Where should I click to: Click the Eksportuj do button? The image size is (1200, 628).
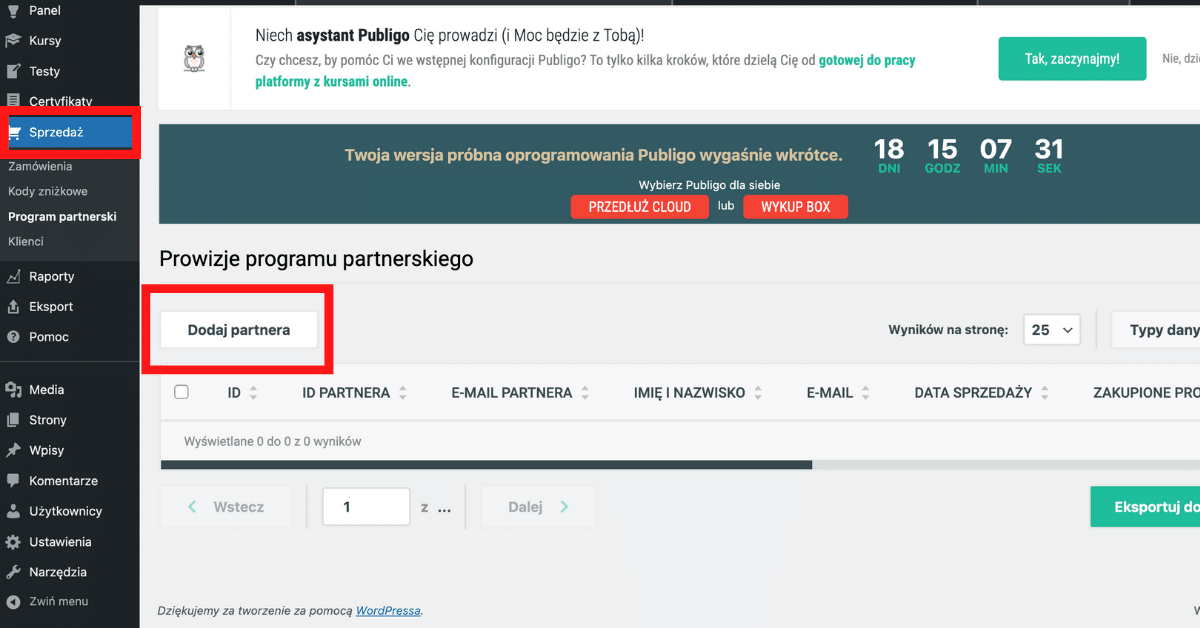coord(1145,507)
